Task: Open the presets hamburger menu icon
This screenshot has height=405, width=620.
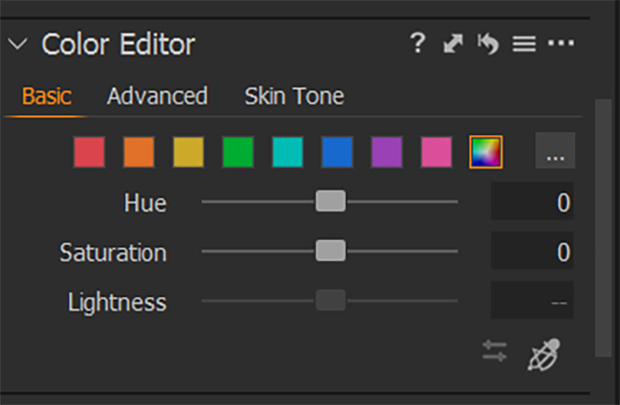Action: 524,44
